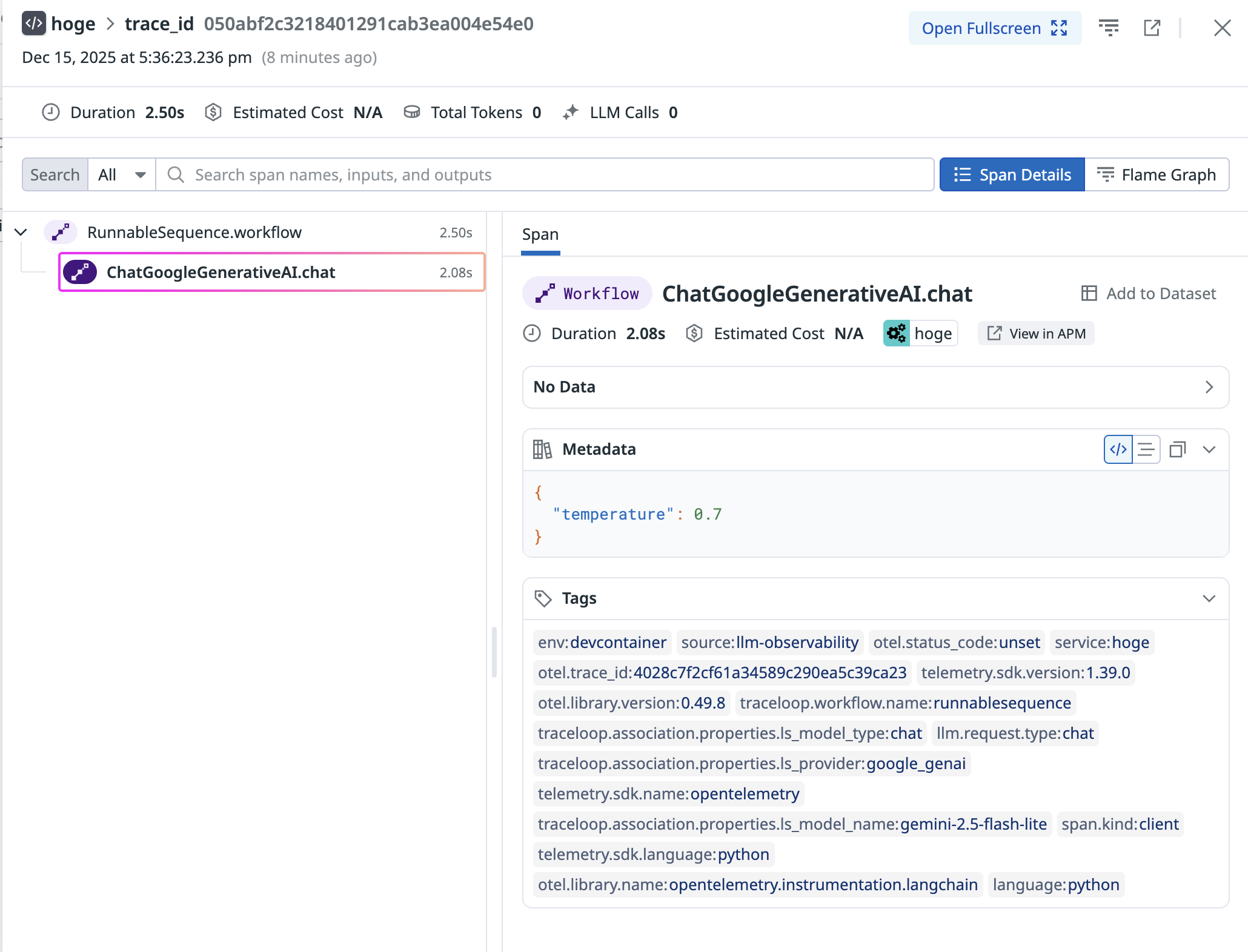Click the trace view icon next to Open Fullscreen
Viewport: 1248px width, 952px height.
click(x=1109, y=28)
